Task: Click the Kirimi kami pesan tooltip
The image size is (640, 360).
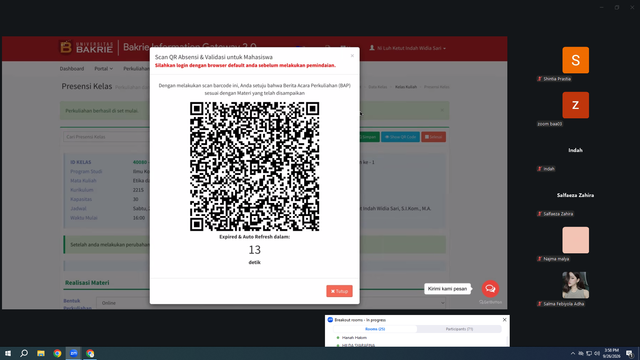Action: [447, 289]
